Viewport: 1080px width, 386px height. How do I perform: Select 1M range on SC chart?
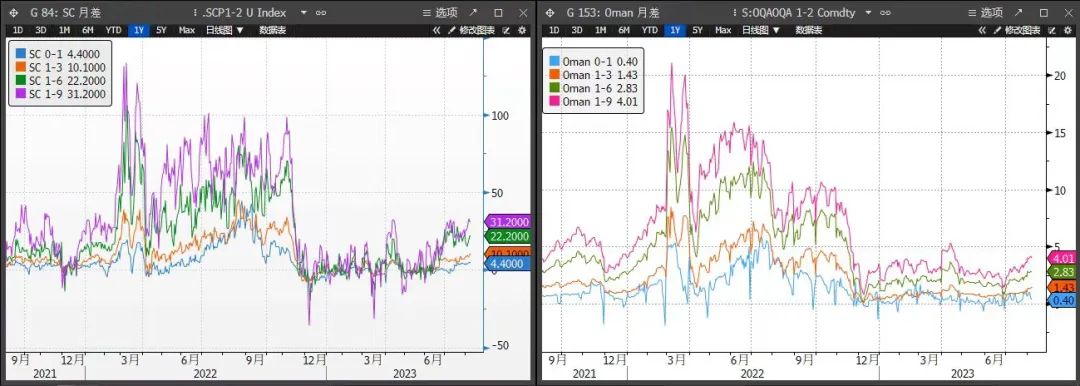click(64, 30)
